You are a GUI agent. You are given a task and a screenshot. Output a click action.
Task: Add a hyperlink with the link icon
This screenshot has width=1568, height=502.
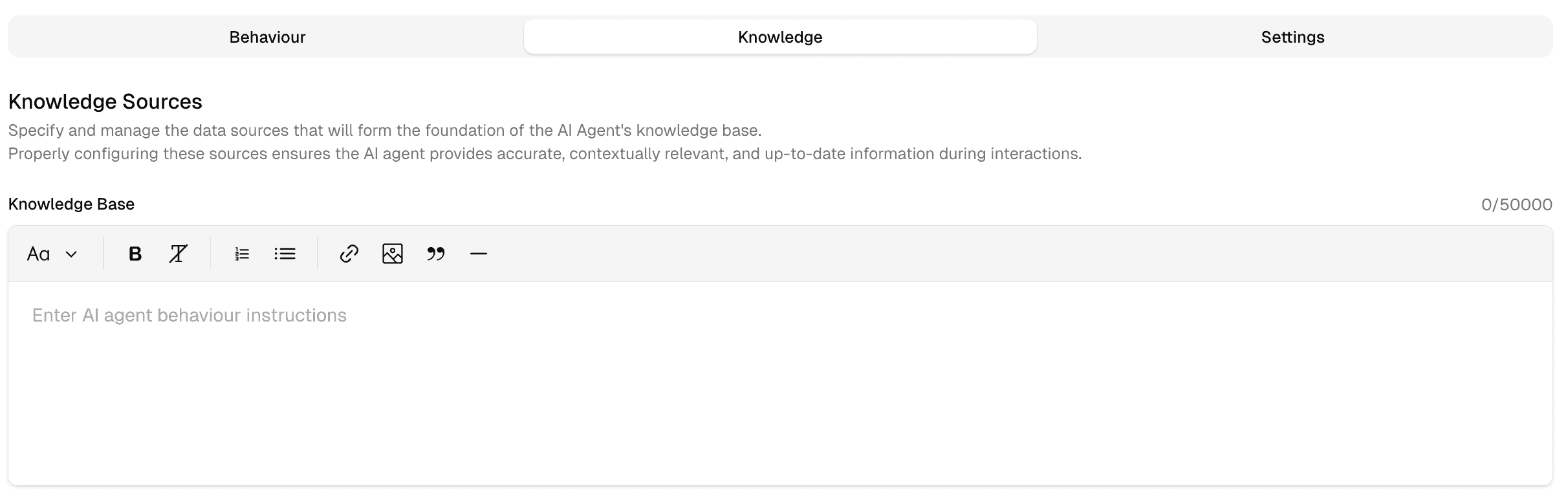(349, 254)
